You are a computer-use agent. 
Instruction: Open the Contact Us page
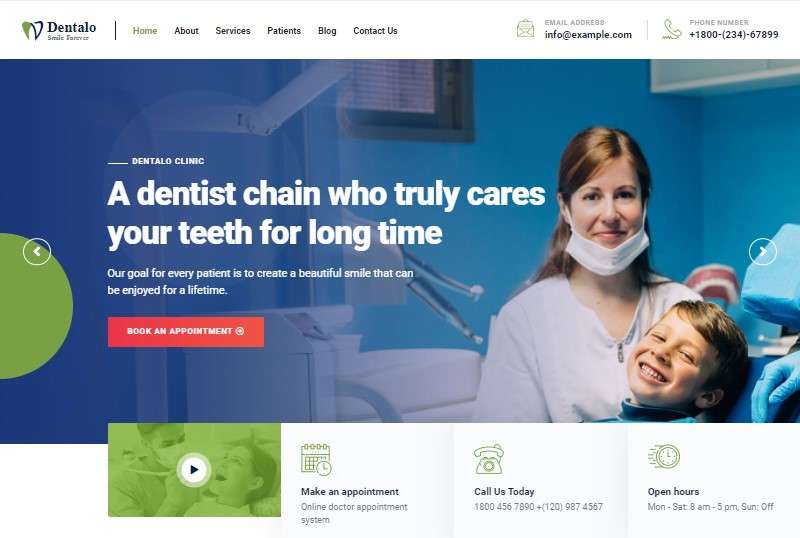375,31
